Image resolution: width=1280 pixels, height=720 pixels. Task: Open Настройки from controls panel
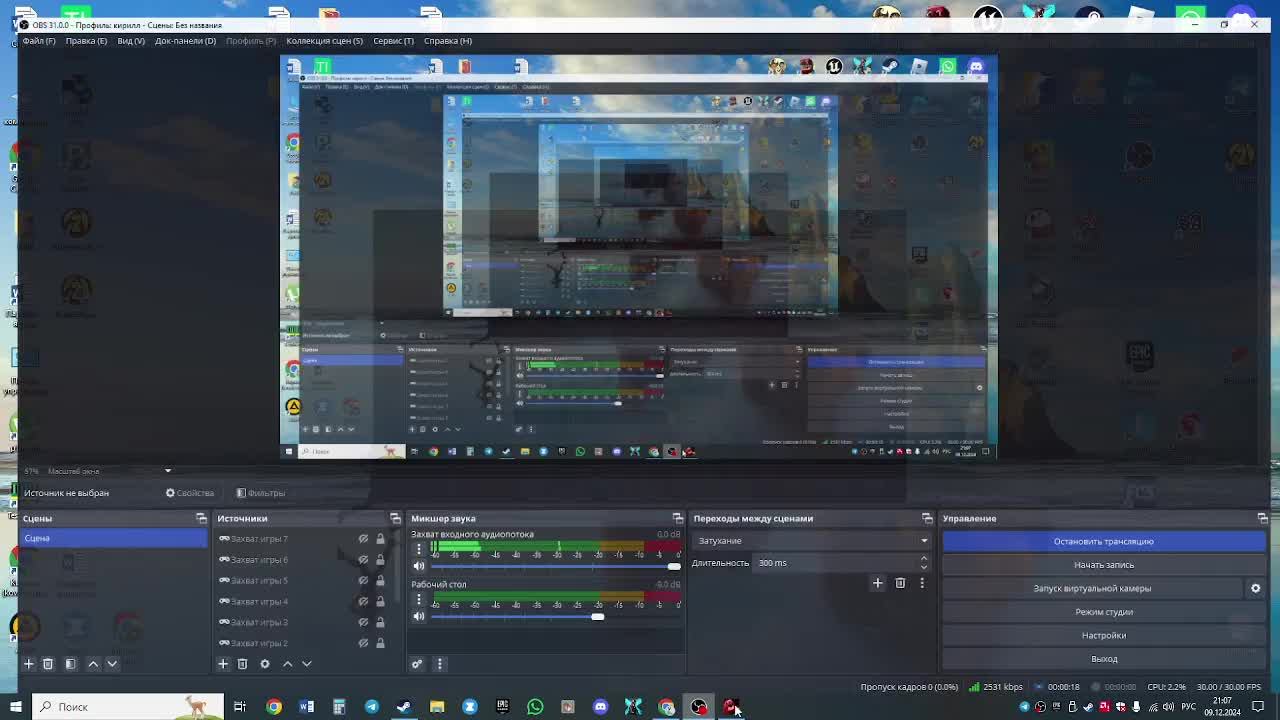pyautogui.click(x=1103, y=635)
